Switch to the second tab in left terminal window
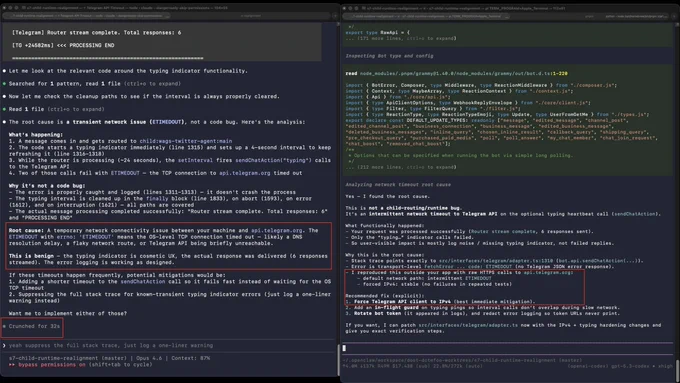 click(x=251, y=16)
